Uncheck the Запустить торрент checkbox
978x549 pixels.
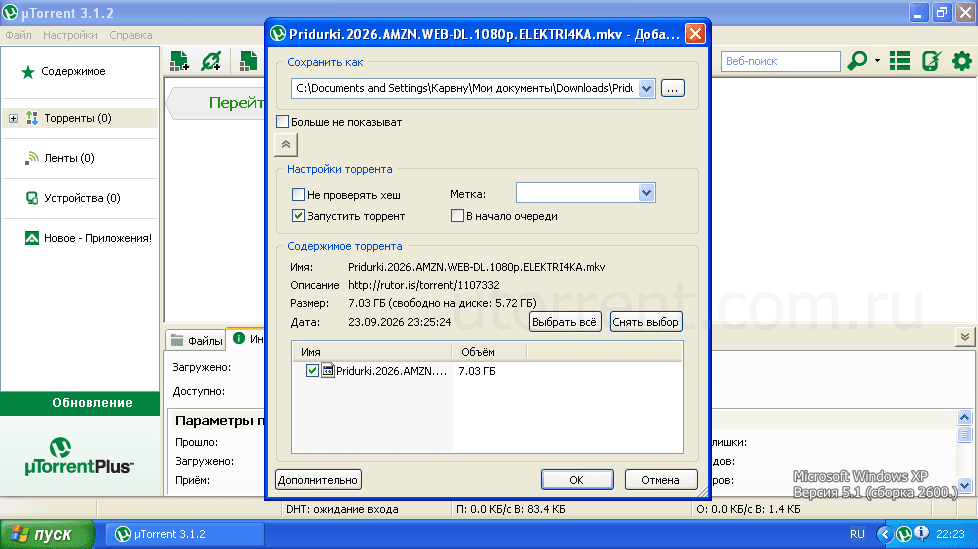298,216
